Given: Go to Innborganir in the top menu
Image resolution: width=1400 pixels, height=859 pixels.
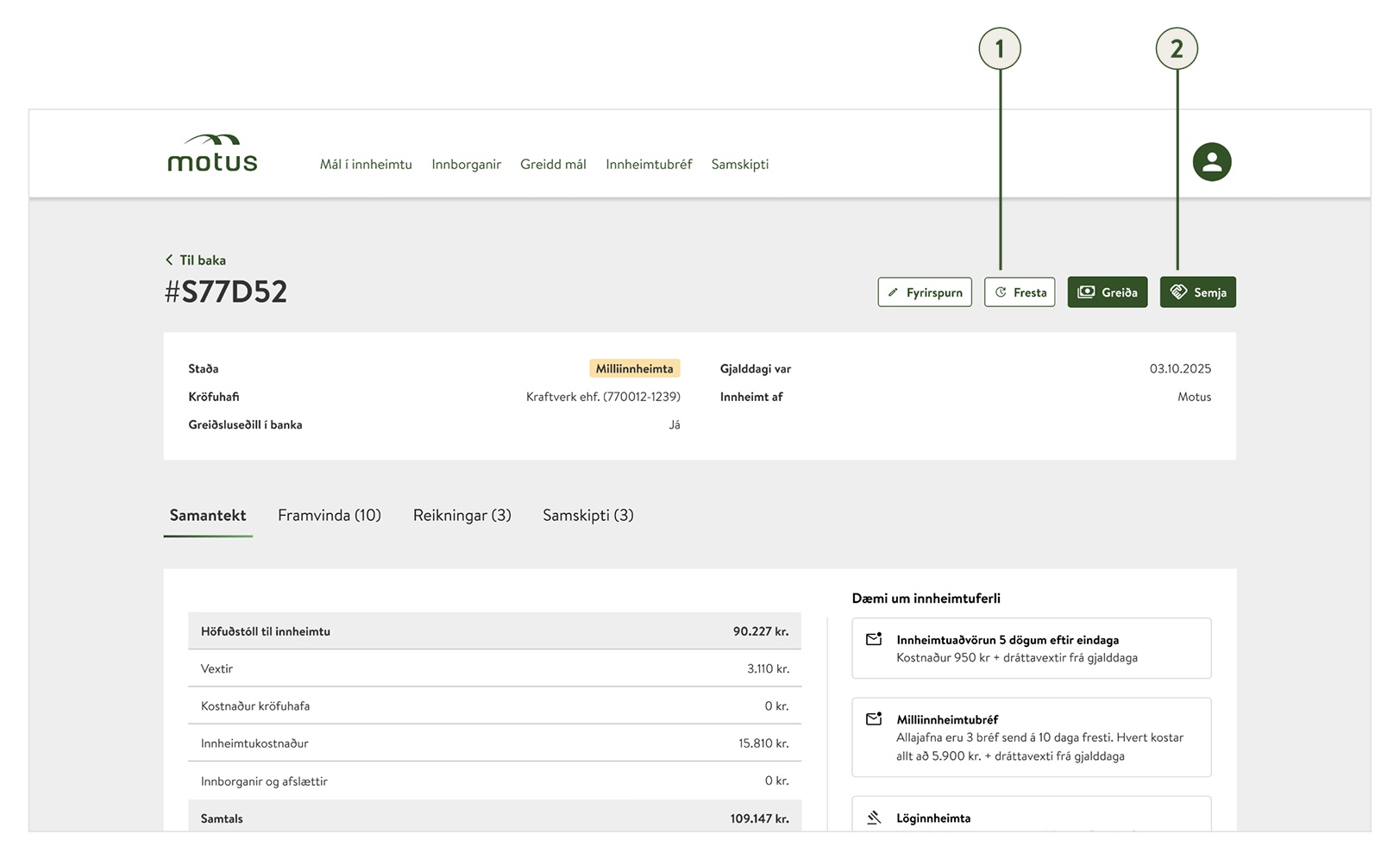Looking at the screenshot, I should (x=466, y=165).
